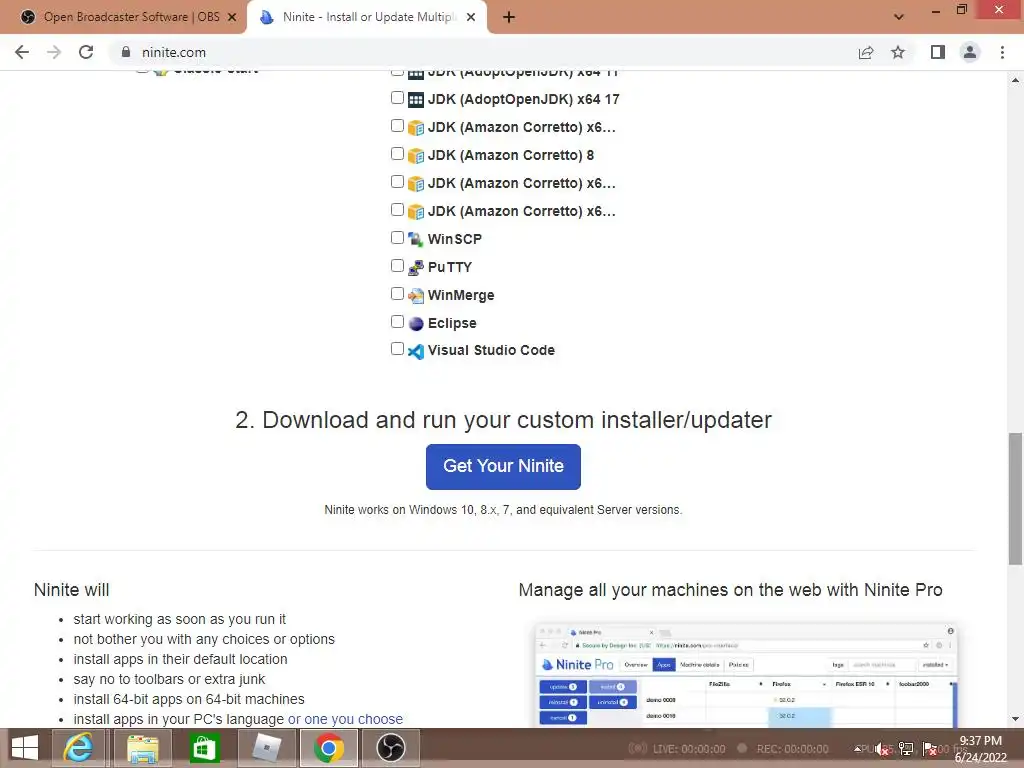Image resolution: width=1024 pixels, height=768 pixels.
Task: Open the Chrome three-dot menu
Action: [1002, 52]
